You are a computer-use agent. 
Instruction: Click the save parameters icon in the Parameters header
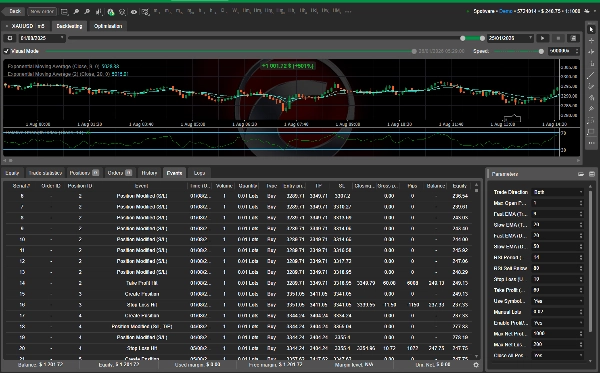tap(592, 174)
